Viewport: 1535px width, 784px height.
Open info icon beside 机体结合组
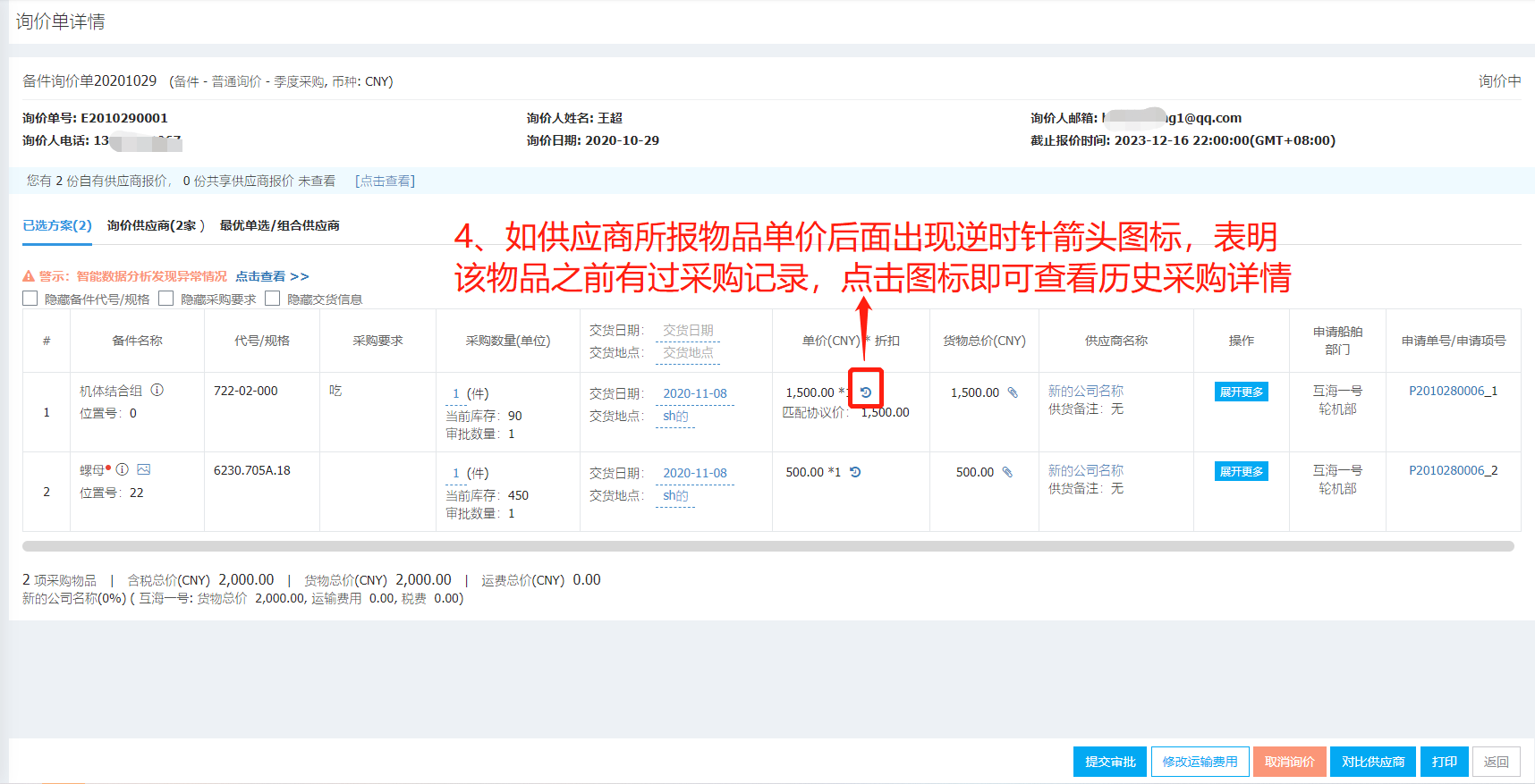(x=157, y=390)
